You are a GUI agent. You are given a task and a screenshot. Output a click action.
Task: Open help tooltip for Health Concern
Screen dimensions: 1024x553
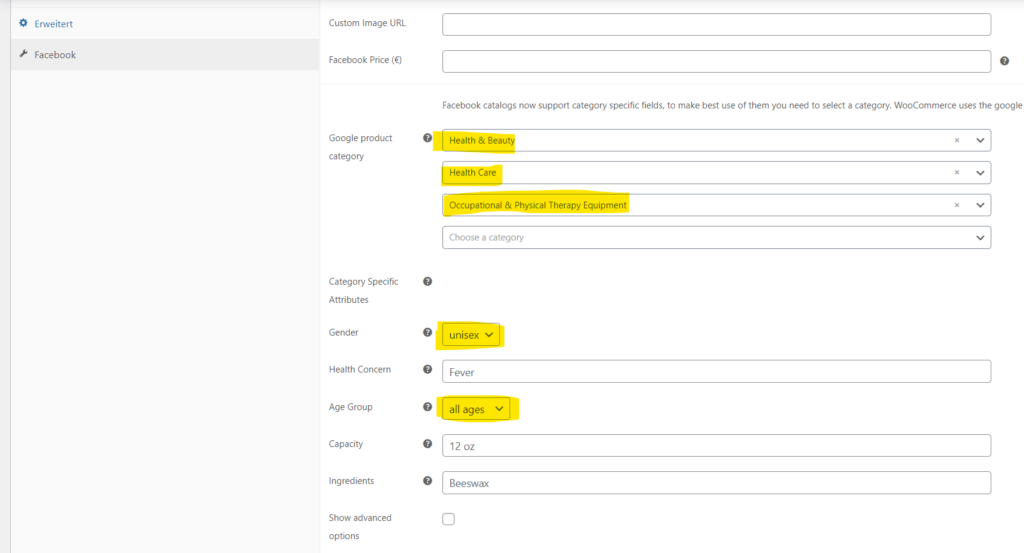[x=427, y=369]
